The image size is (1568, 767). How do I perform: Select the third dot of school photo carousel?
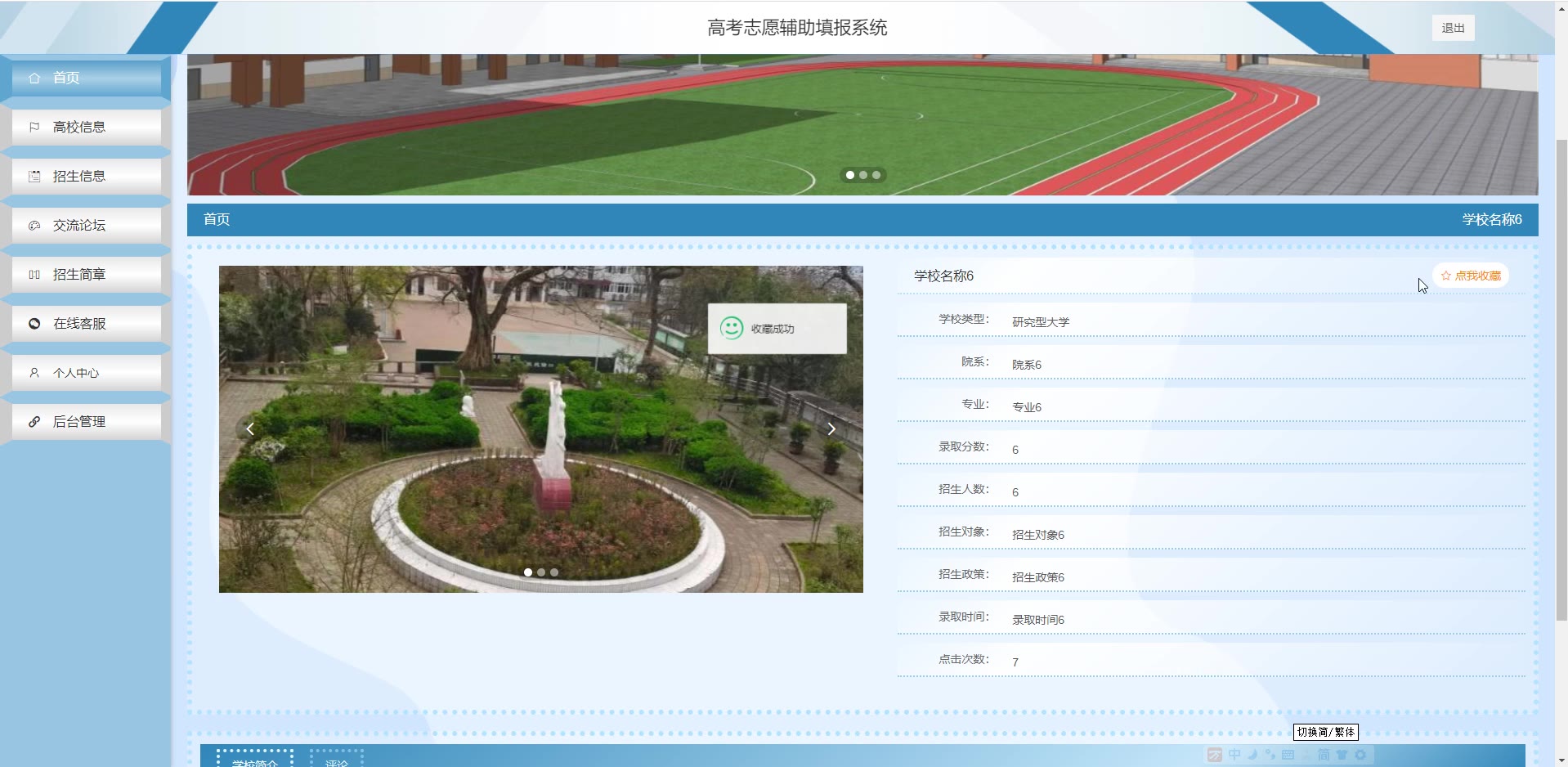click(x=554, y=572)
